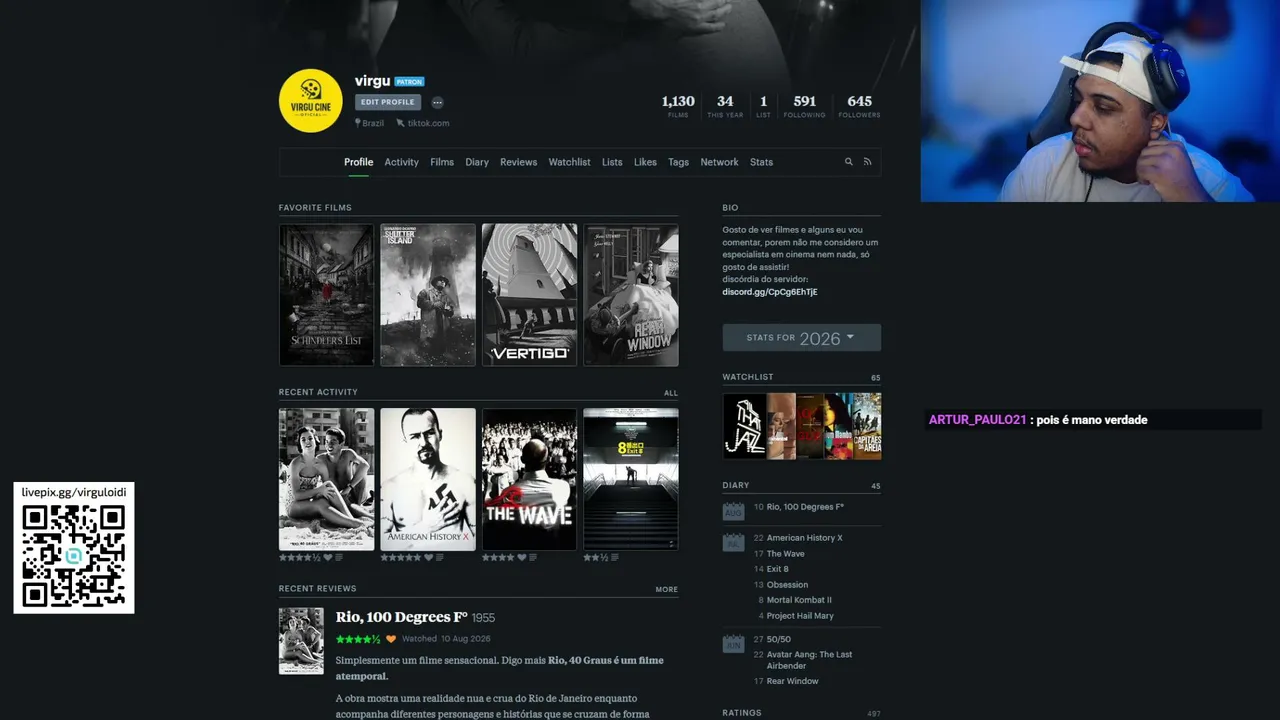Screen dimensions: 1280x720
Task: Open the 1,130 Films stat
Action: [x=678, y=106]
